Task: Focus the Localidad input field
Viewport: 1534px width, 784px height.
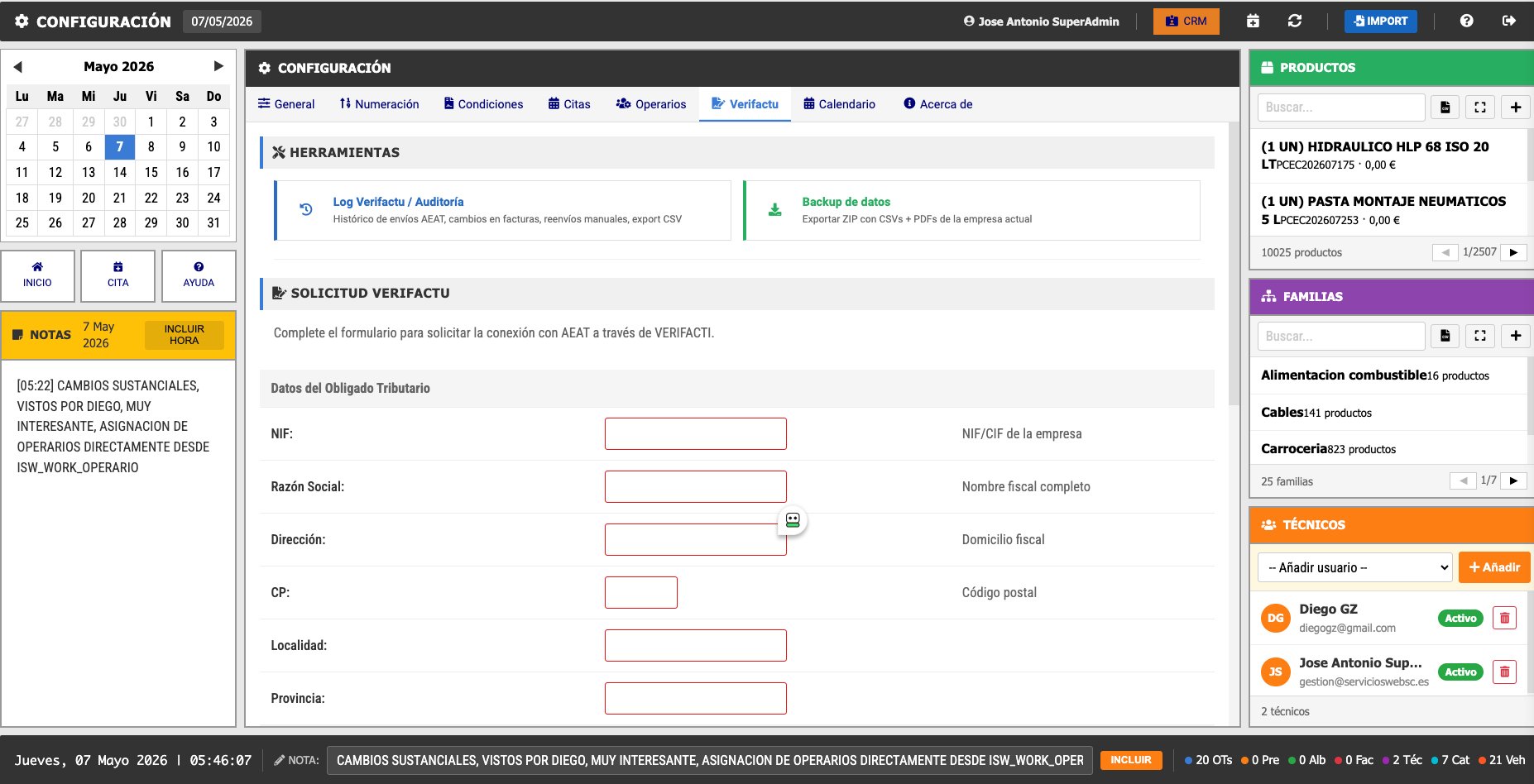Action: click(x=695, y=645)
